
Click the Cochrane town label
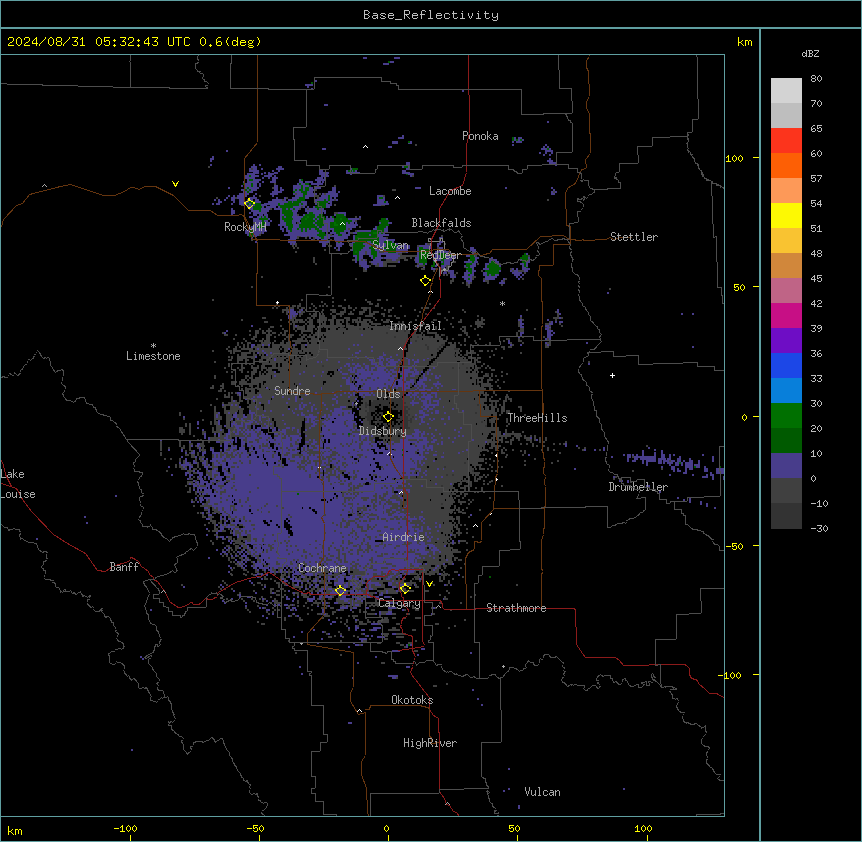(x=322, y=568)
